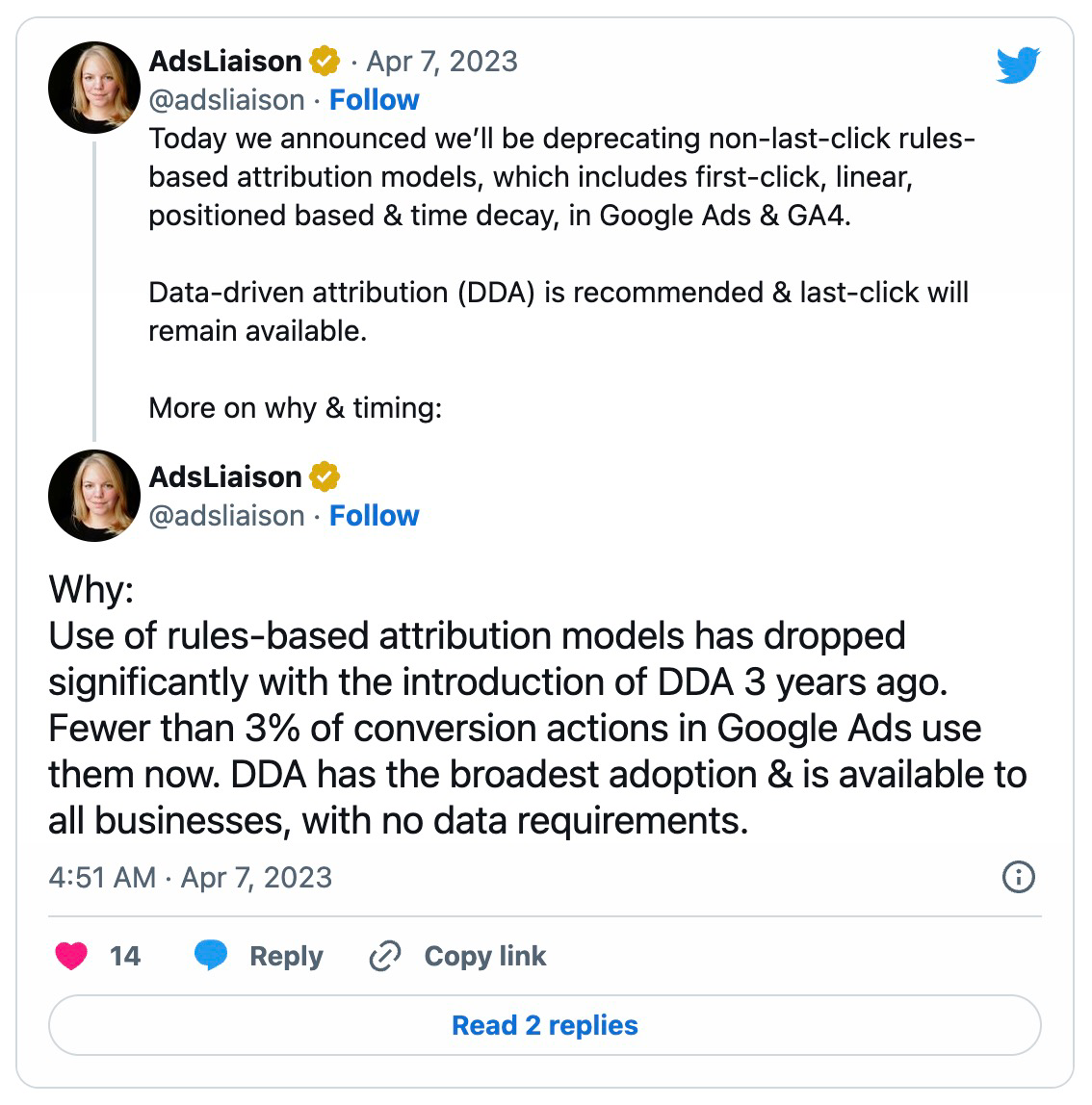Click the Copy link text
The height and width of the screenshot is (1105, 1092).
[484, 956]
